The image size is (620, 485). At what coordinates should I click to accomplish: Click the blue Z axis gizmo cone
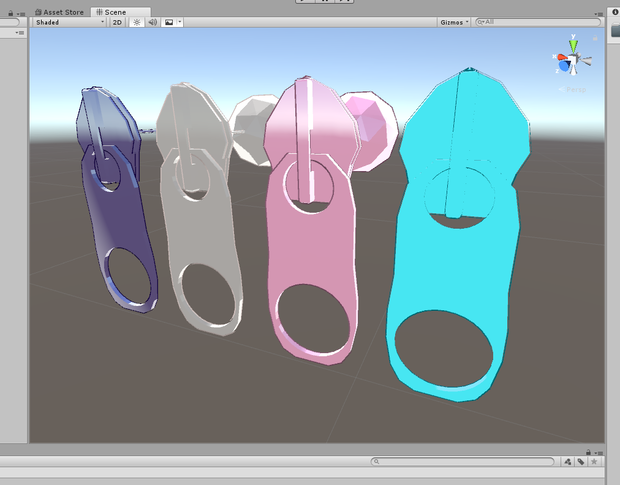tap(565, 66)
